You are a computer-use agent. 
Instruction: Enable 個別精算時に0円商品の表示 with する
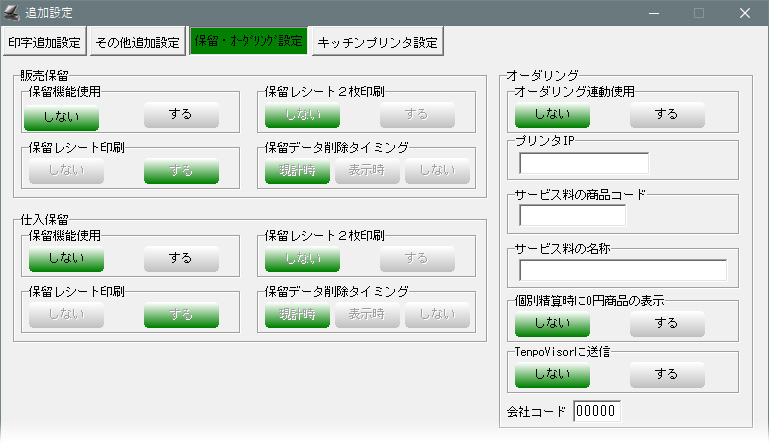667,324
